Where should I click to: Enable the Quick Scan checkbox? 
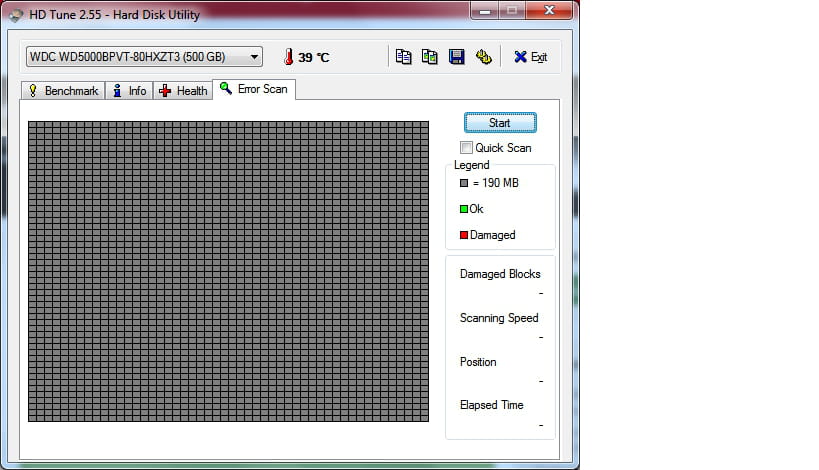466,148
